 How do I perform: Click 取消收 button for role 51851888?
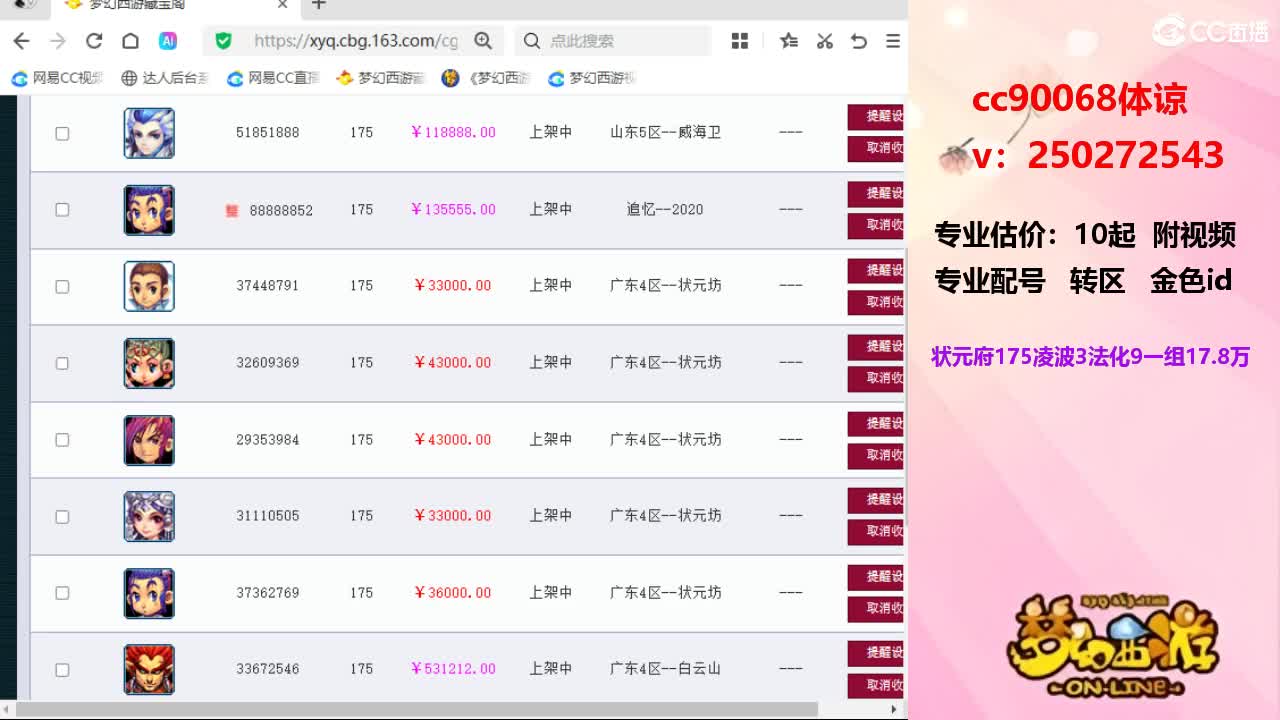876,149
